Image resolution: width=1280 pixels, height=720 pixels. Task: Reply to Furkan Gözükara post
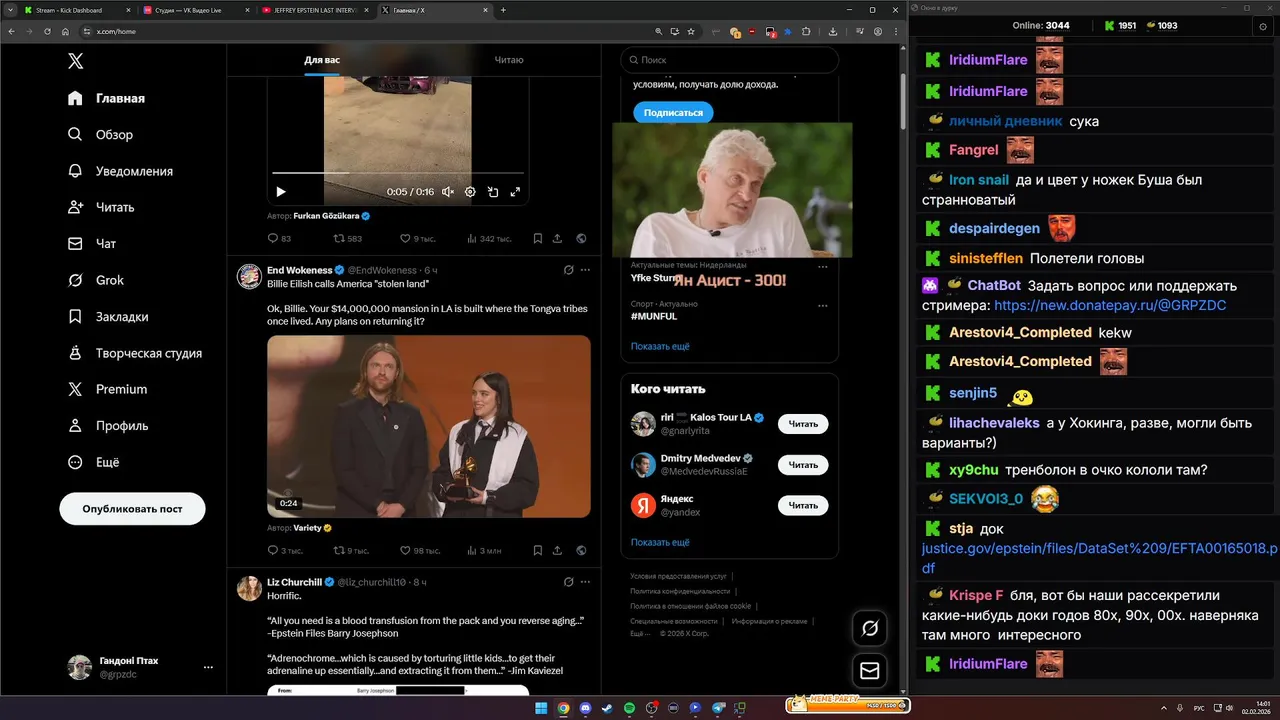[279, 239]
